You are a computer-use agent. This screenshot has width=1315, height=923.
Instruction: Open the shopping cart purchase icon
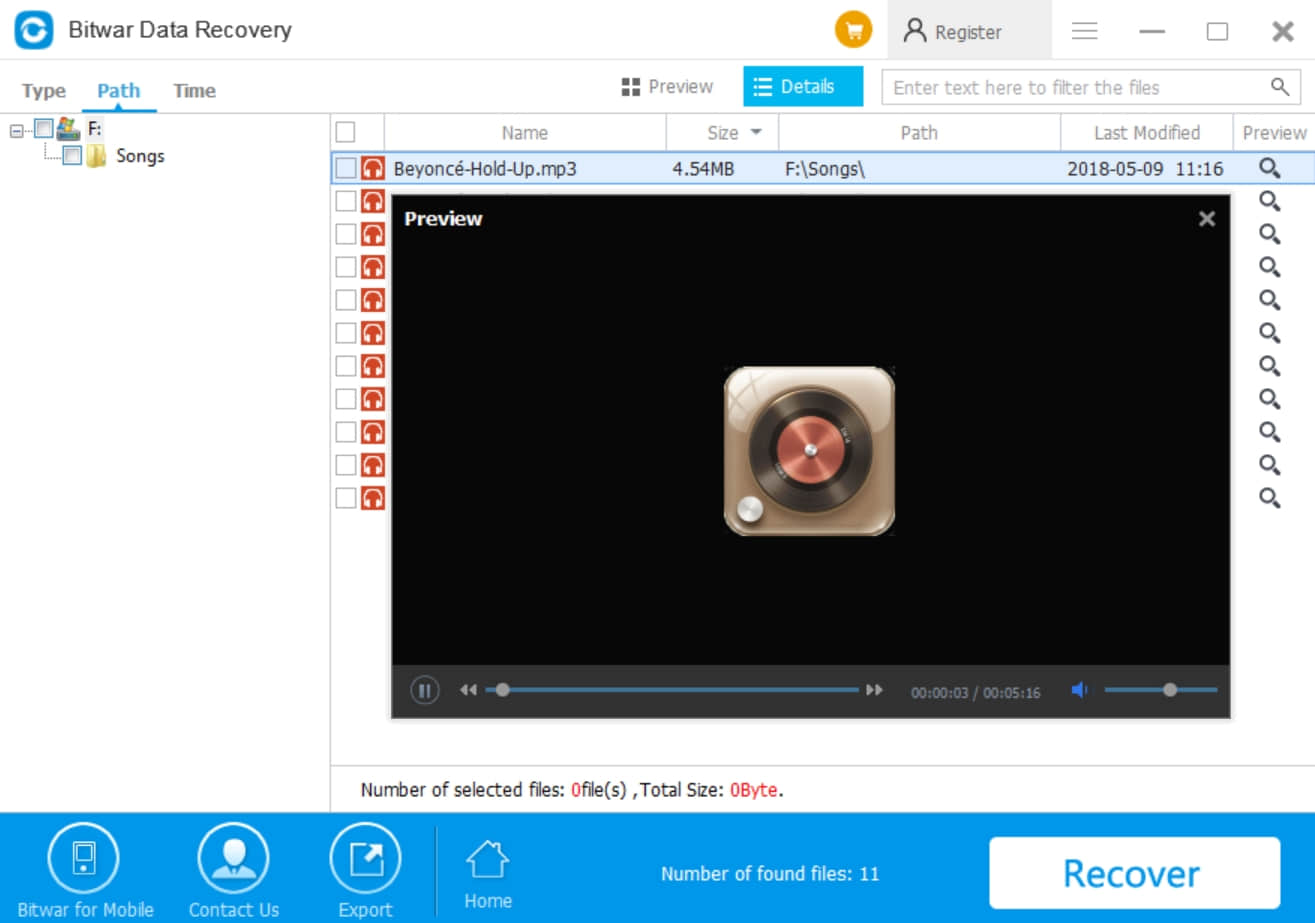[x=853, y=30]
